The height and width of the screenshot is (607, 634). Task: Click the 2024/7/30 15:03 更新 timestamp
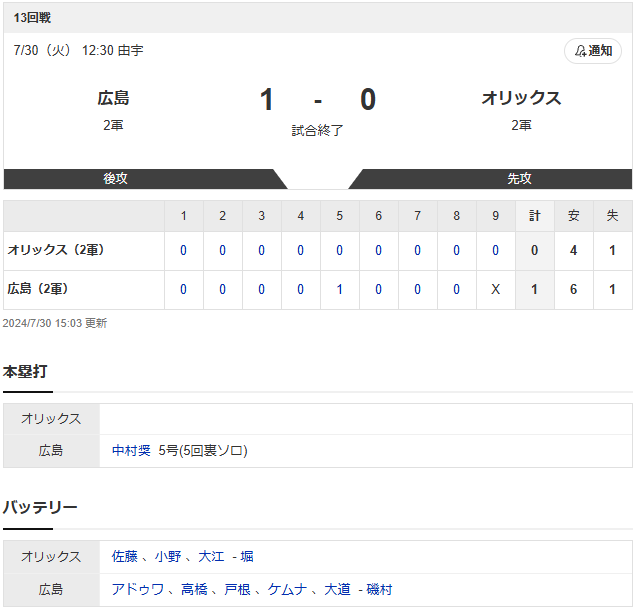click(x=55, y=323)
